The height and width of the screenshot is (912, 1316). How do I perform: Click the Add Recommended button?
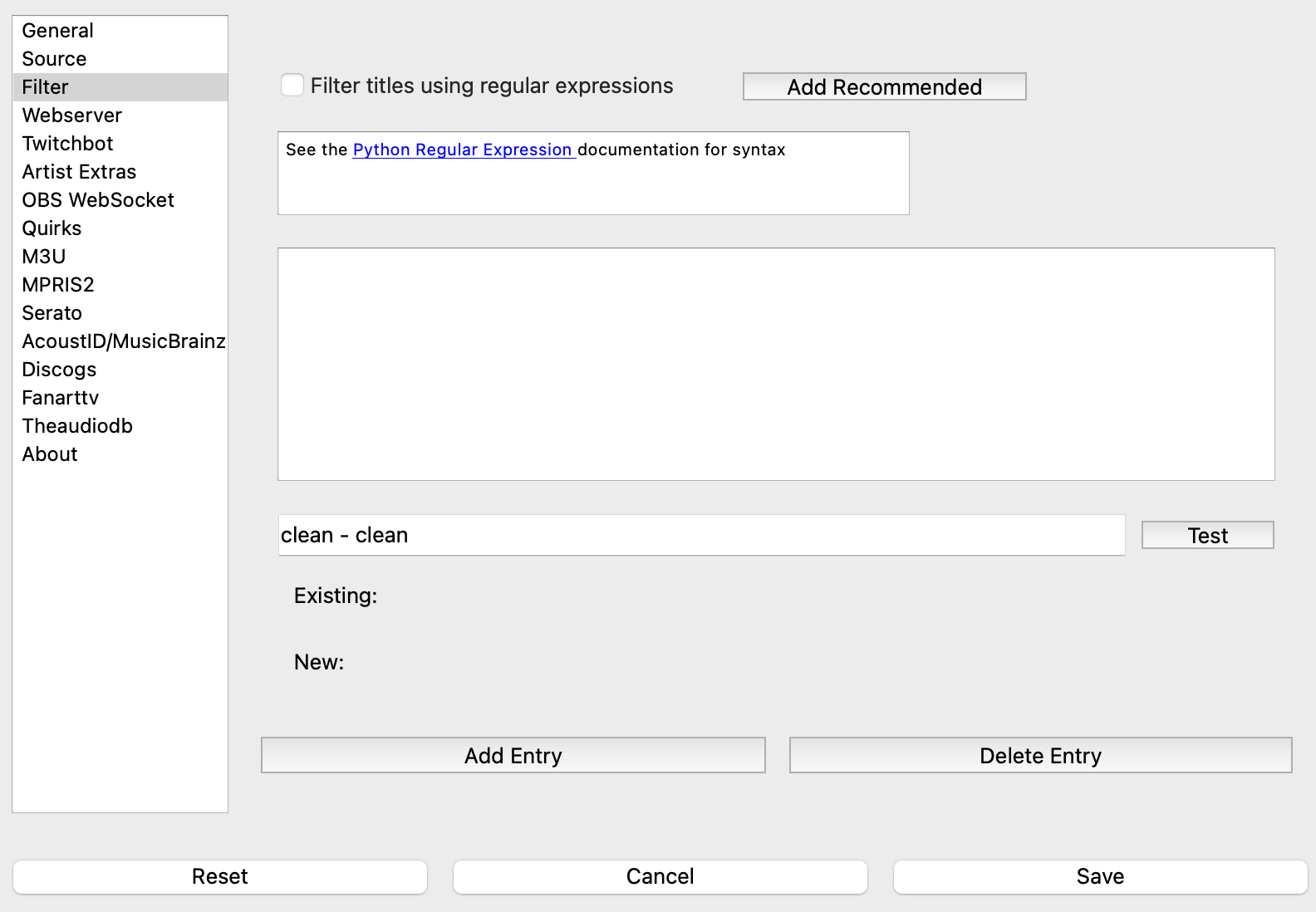[884, 87]
